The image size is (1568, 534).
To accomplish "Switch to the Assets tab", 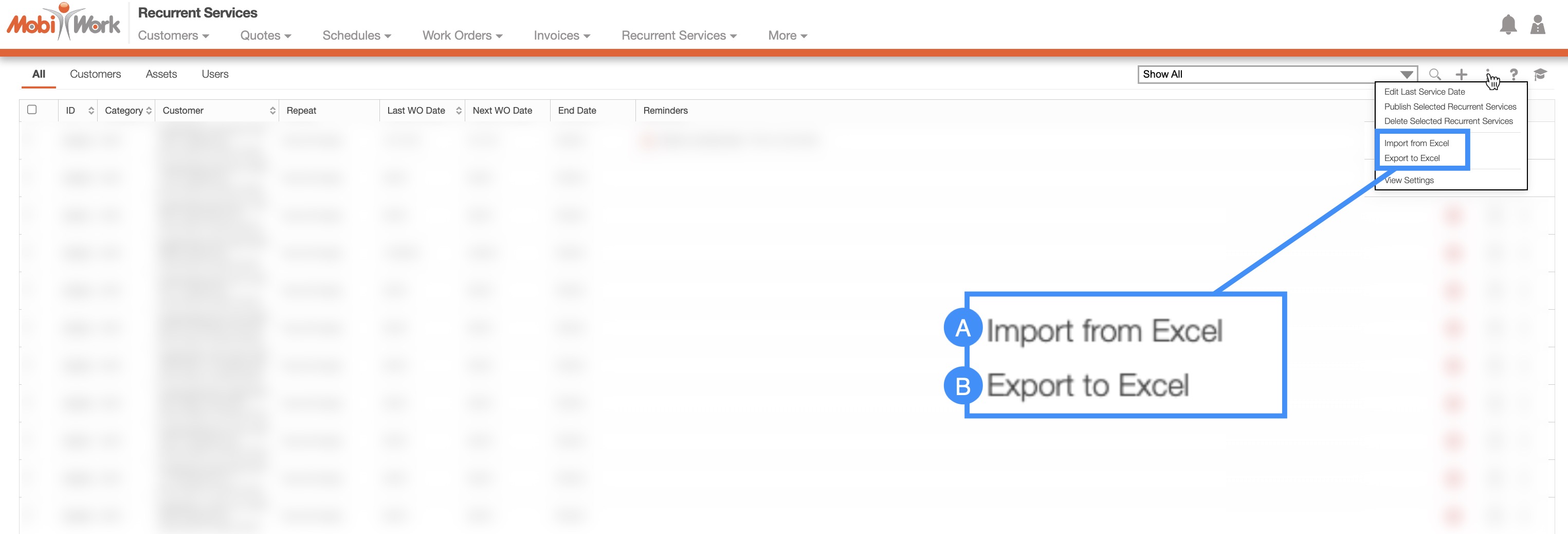I will [x=161, y=74].
